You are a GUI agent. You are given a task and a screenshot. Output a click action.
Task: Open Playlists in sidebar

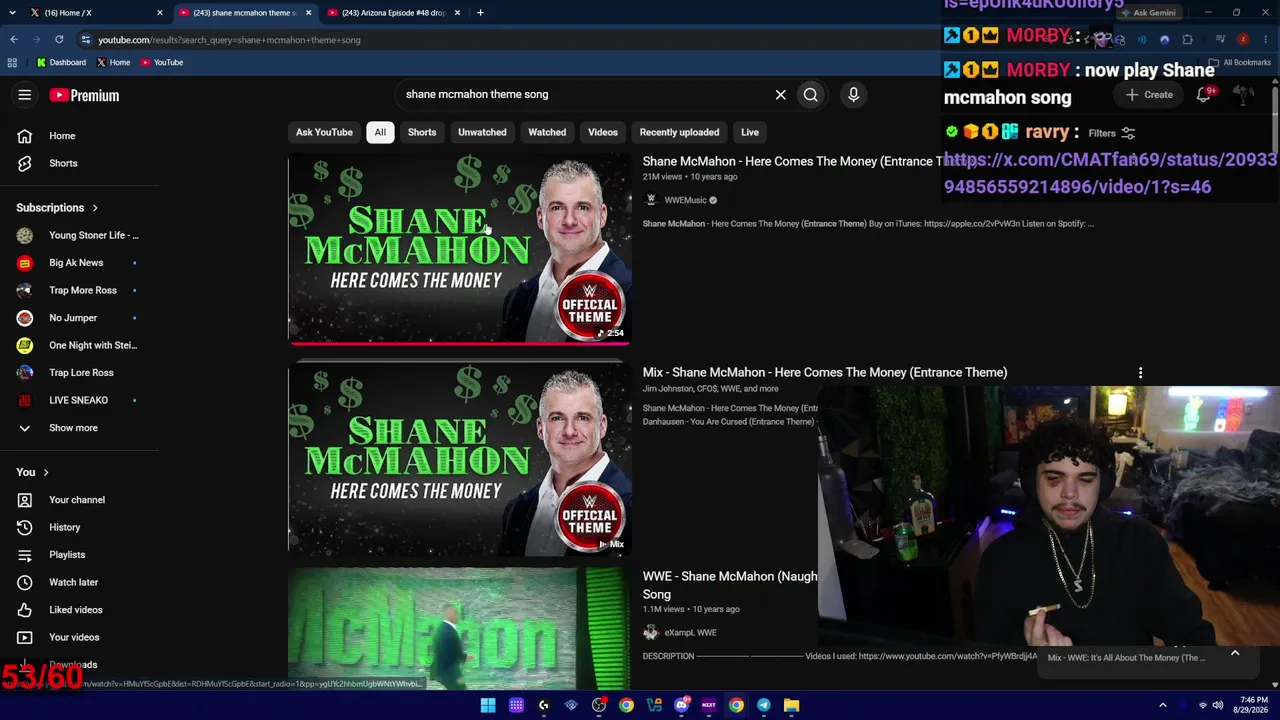coord(67,555)
